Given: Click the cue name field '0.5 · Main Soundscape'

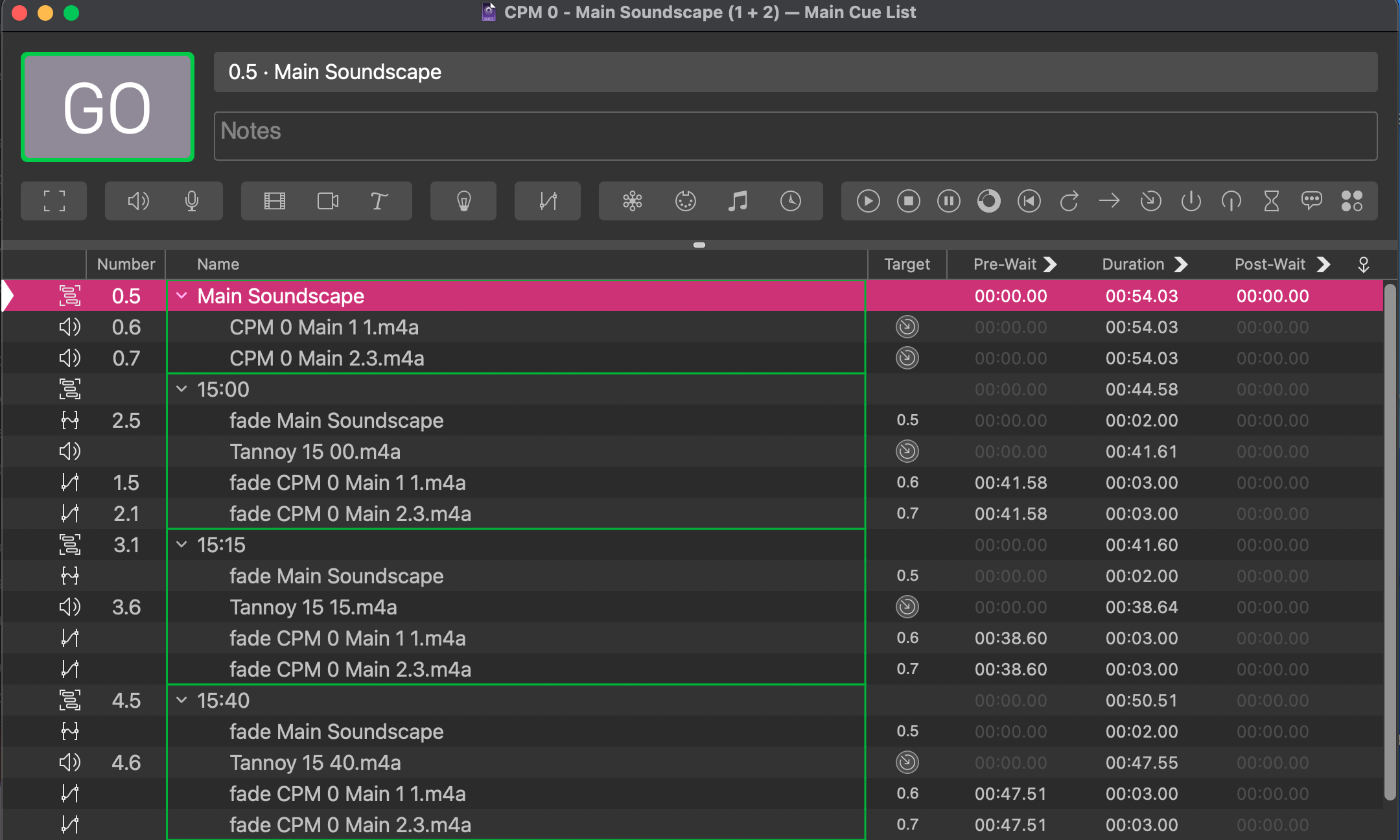Looking at the screenshot, I should point(796,72).
